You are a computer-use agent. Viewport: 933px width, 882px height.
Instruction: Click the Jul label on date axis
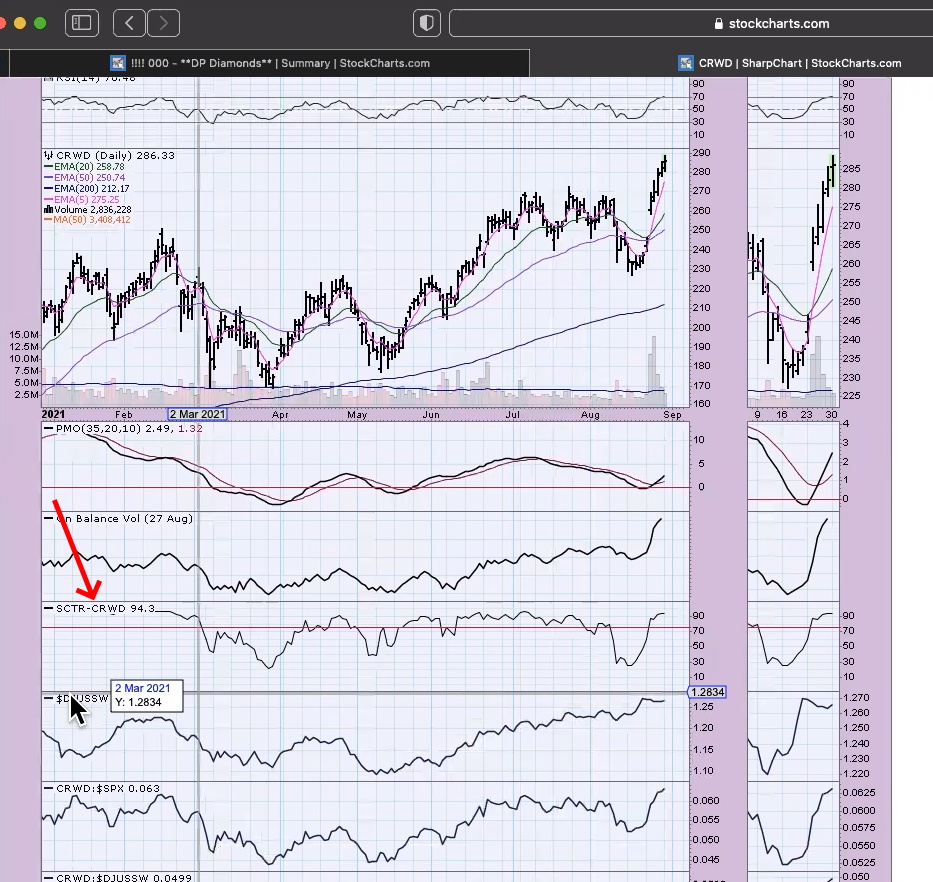512,415
